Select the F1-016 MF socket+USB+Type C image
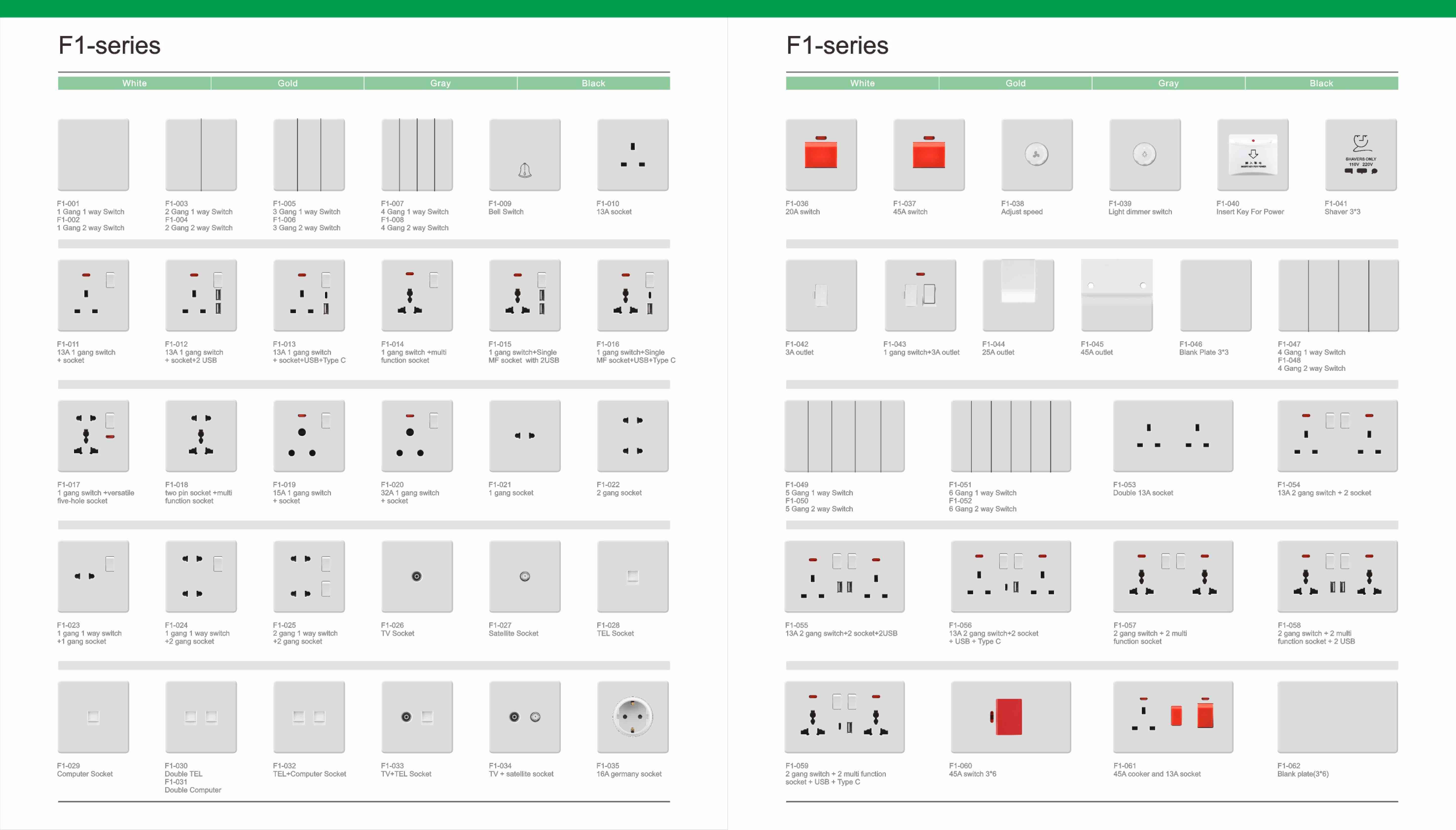Screen dimensions: 1456x830 (x=632, y=295)
